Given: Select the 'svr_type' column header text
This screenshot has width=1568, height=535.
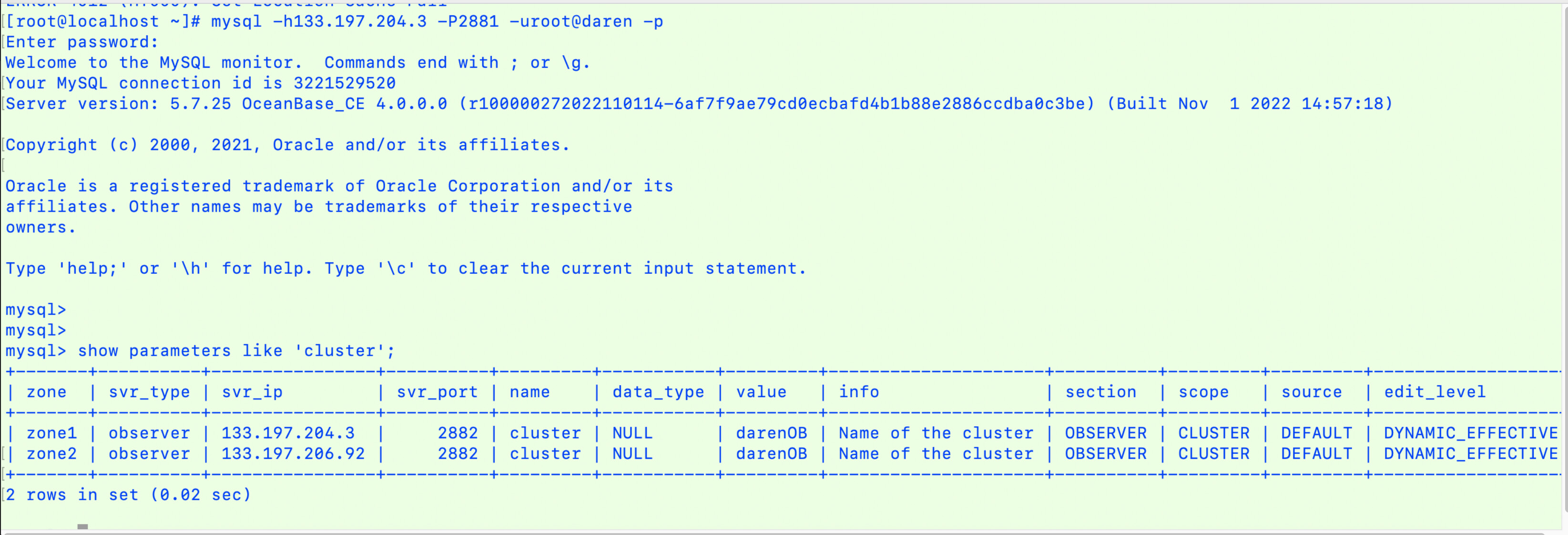Looking at the screenshot, I should pyautogui.click(x=149, y=392).
